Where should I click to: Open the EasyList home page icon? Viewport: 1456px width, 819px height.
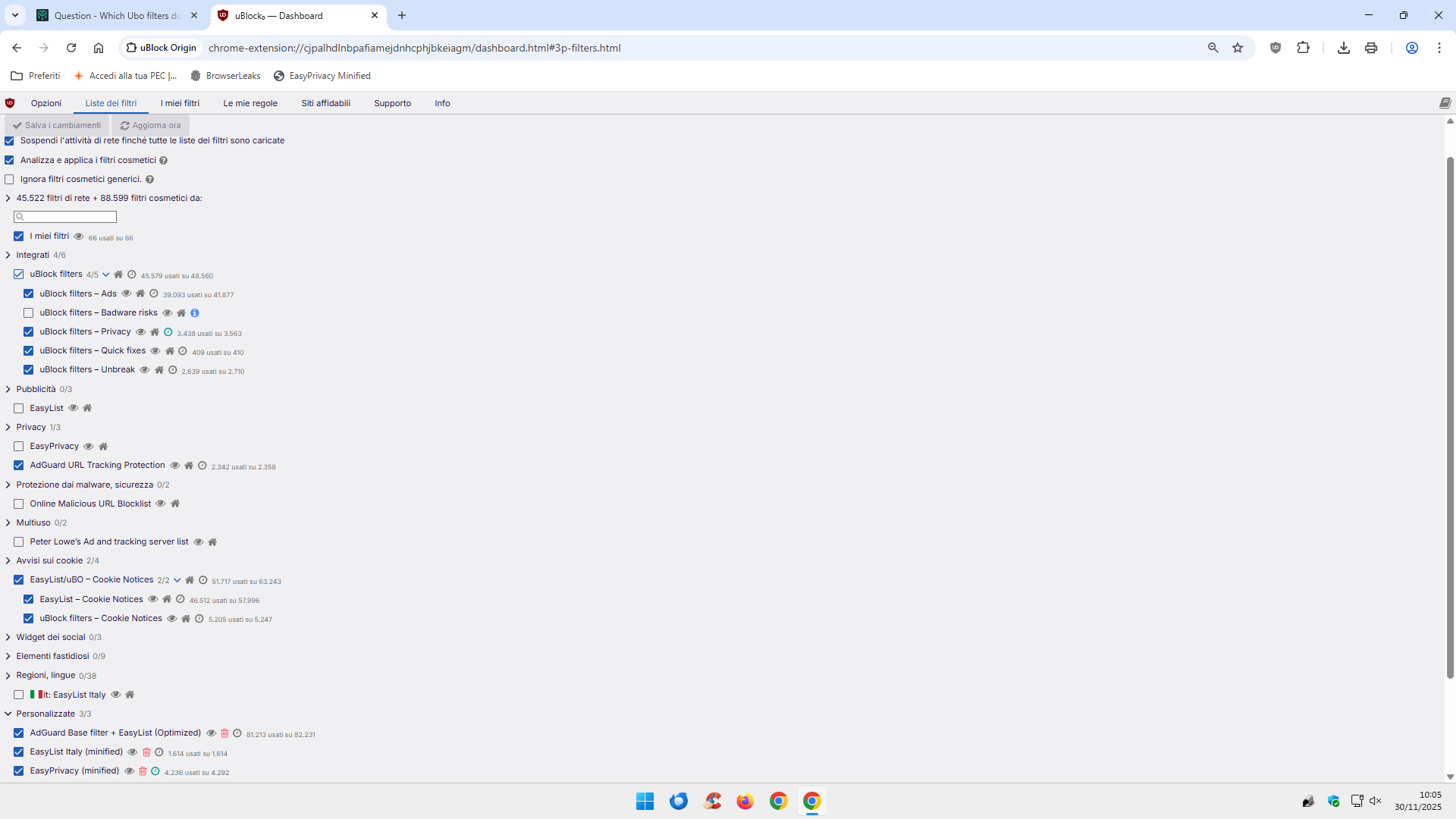[87, 408]
